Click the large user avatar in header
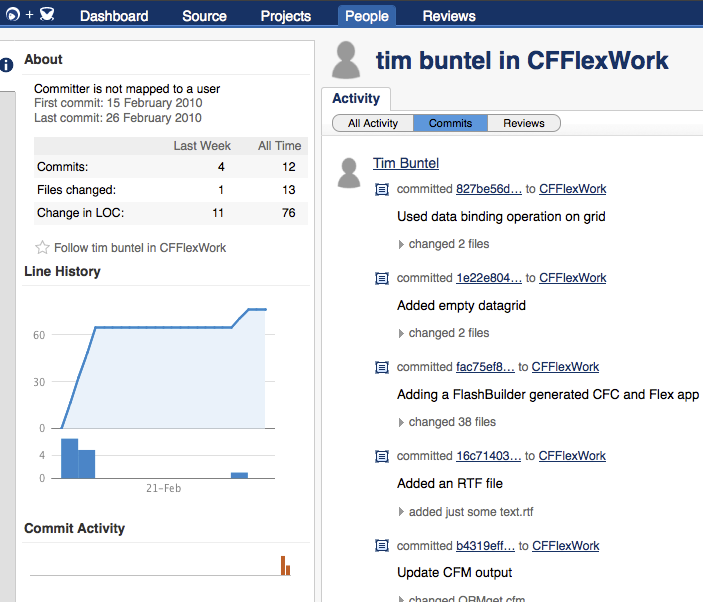This screenshot has height=602, width=703. coord(347,60)
